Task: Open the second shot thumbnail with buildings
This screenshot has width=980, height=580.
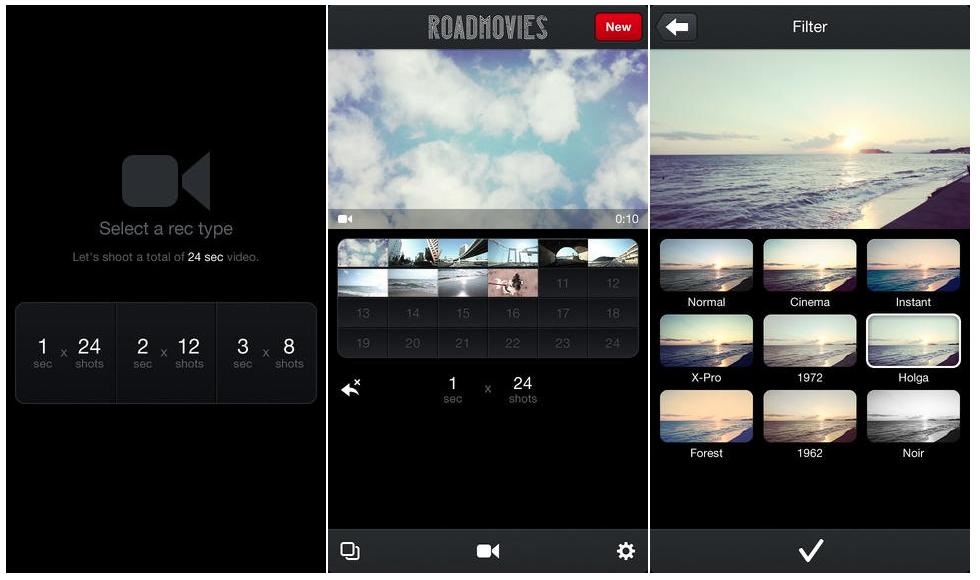Action: tap(413, 253)
